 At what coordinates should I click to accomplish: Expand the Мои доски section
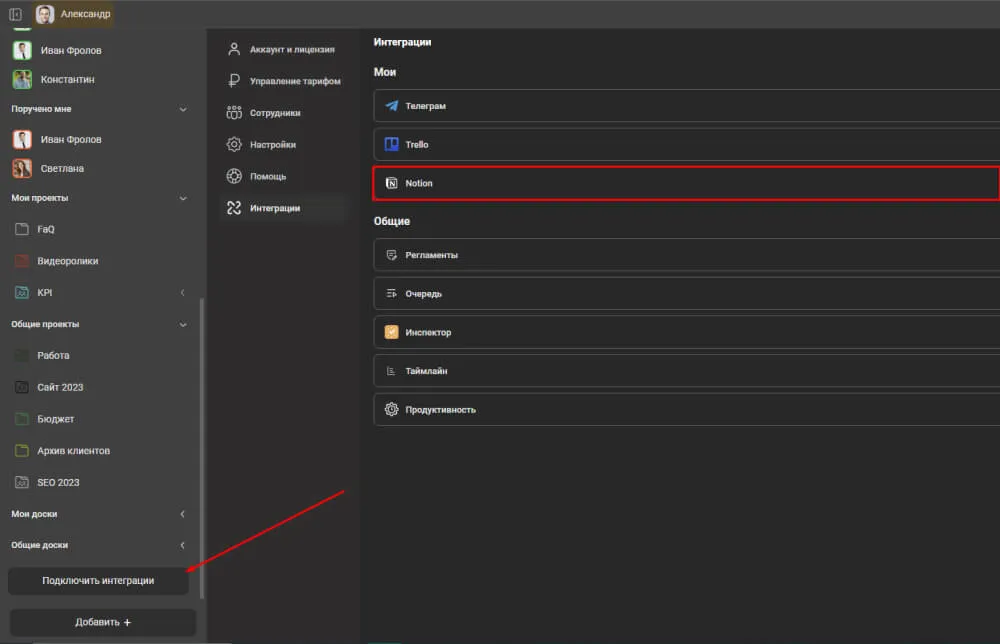pyautogui.click(x=182, y=514)
